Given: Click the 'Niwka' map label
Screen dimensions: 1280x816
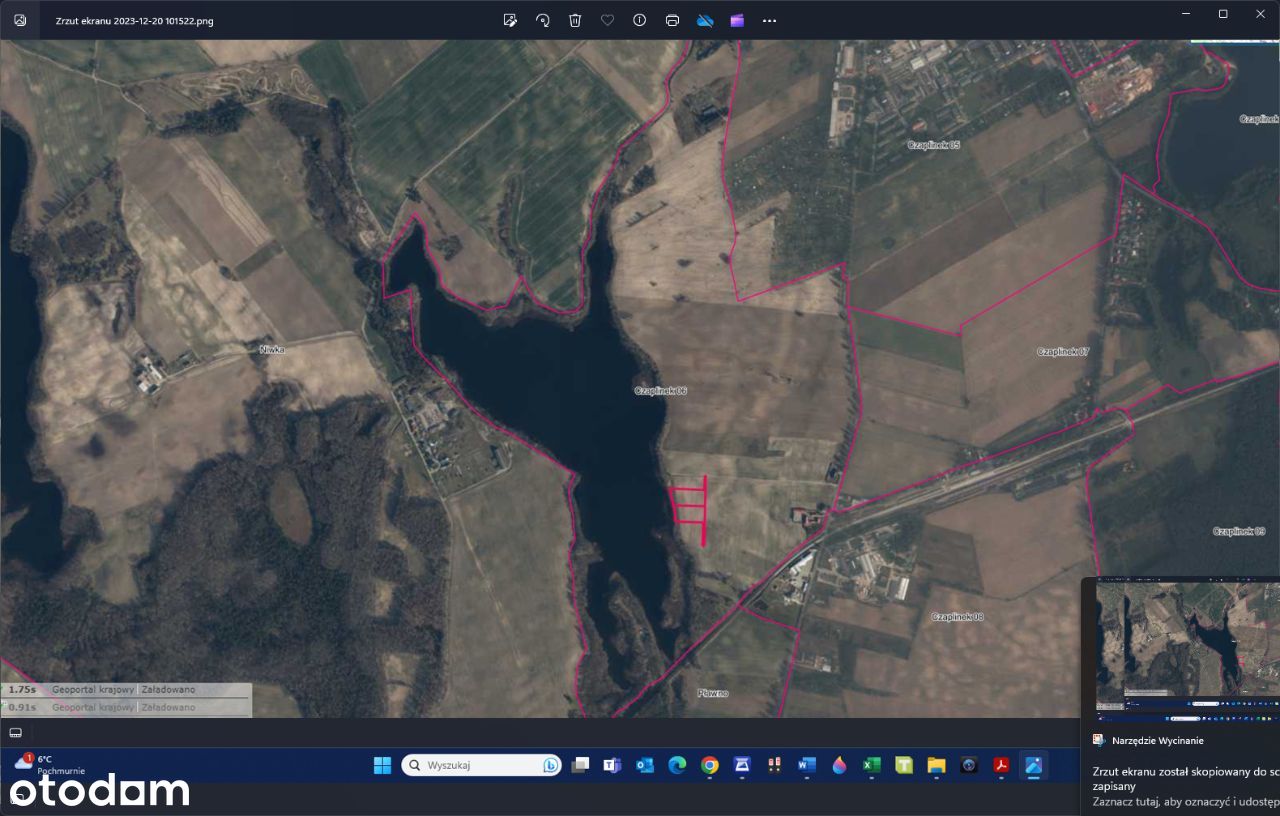Looking at the screenshot, I should tap(272, 350).
